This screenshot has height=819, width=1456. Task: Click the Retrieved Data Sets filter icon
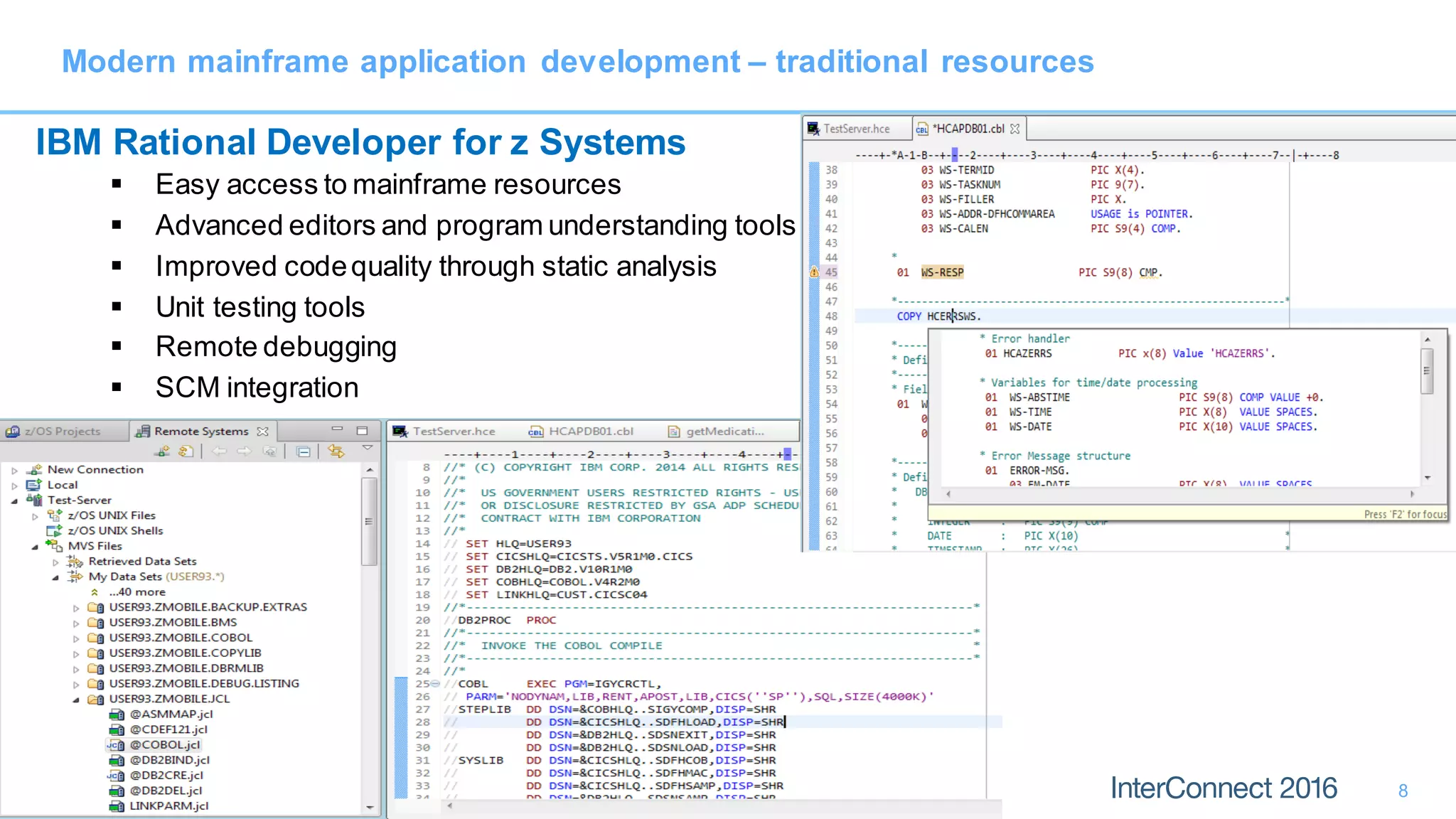(75, 562)
